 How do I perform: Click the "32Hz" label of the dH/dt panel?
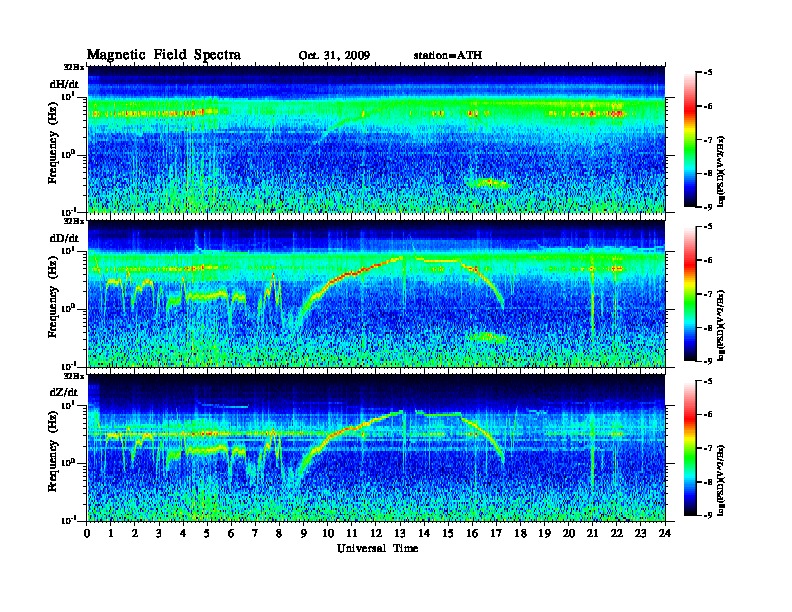point(73,67)
